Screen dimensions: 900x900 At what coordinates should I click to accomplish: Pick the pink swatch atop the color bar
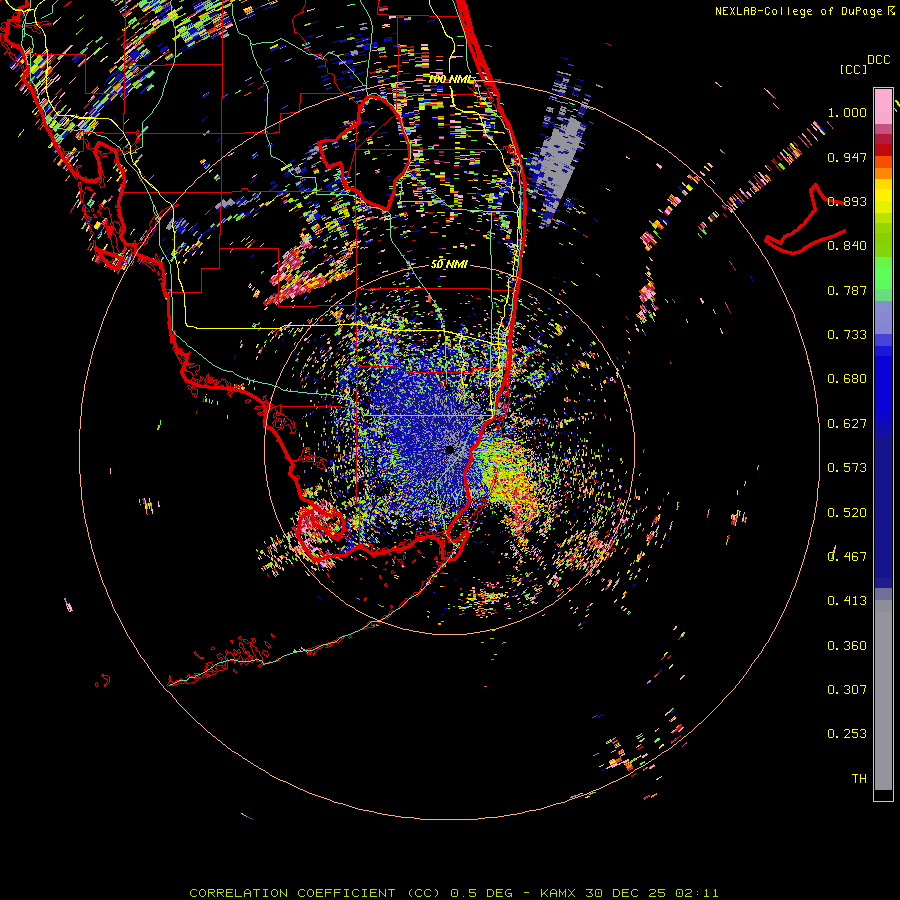coord(883,106)
